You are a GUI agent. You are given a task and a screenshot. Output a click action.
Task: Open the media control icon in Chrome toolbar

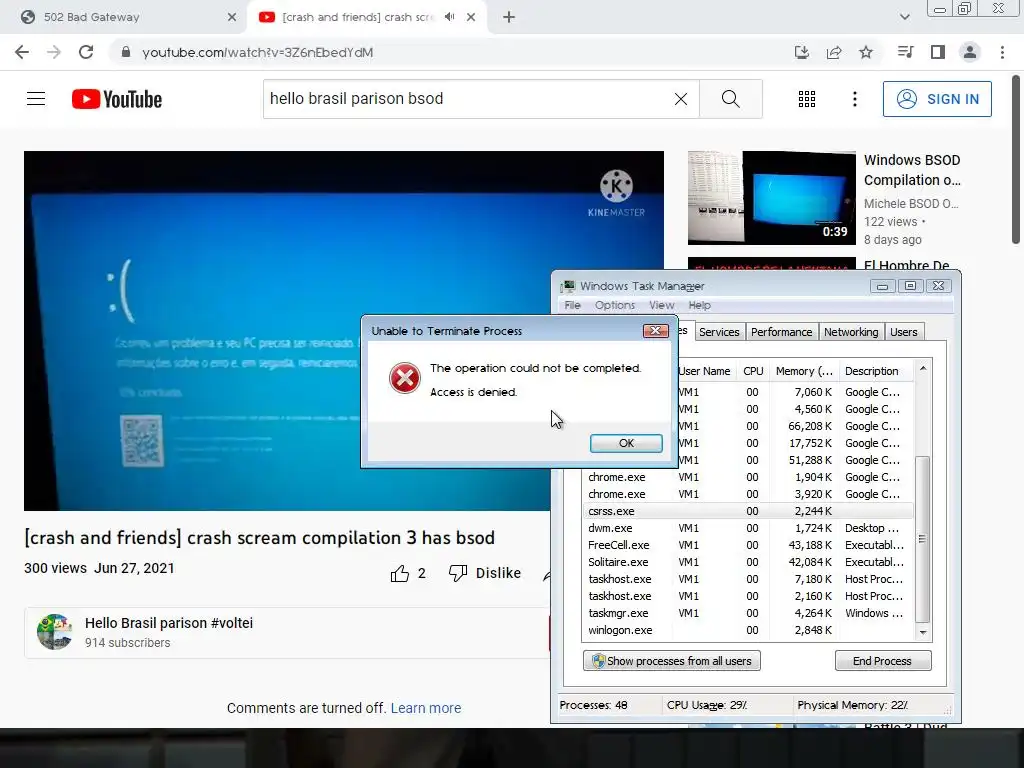coord(905,52)
